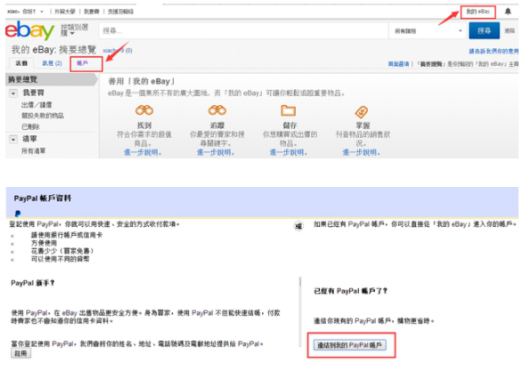Image resolution: width=531 pixels, height=373 pixels.
Task: Open the 所有類別 dropdown beside search box
Action: tap(428, 31)
